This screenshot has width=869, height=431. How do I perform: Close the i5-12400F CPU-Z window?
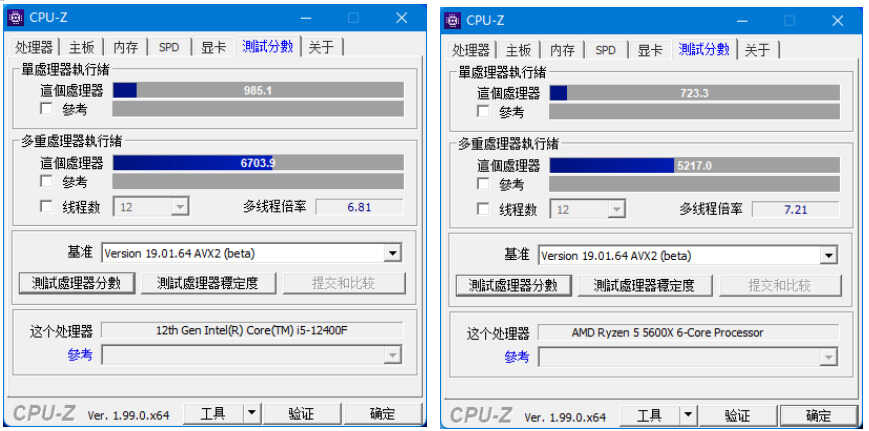pos(401,18)
